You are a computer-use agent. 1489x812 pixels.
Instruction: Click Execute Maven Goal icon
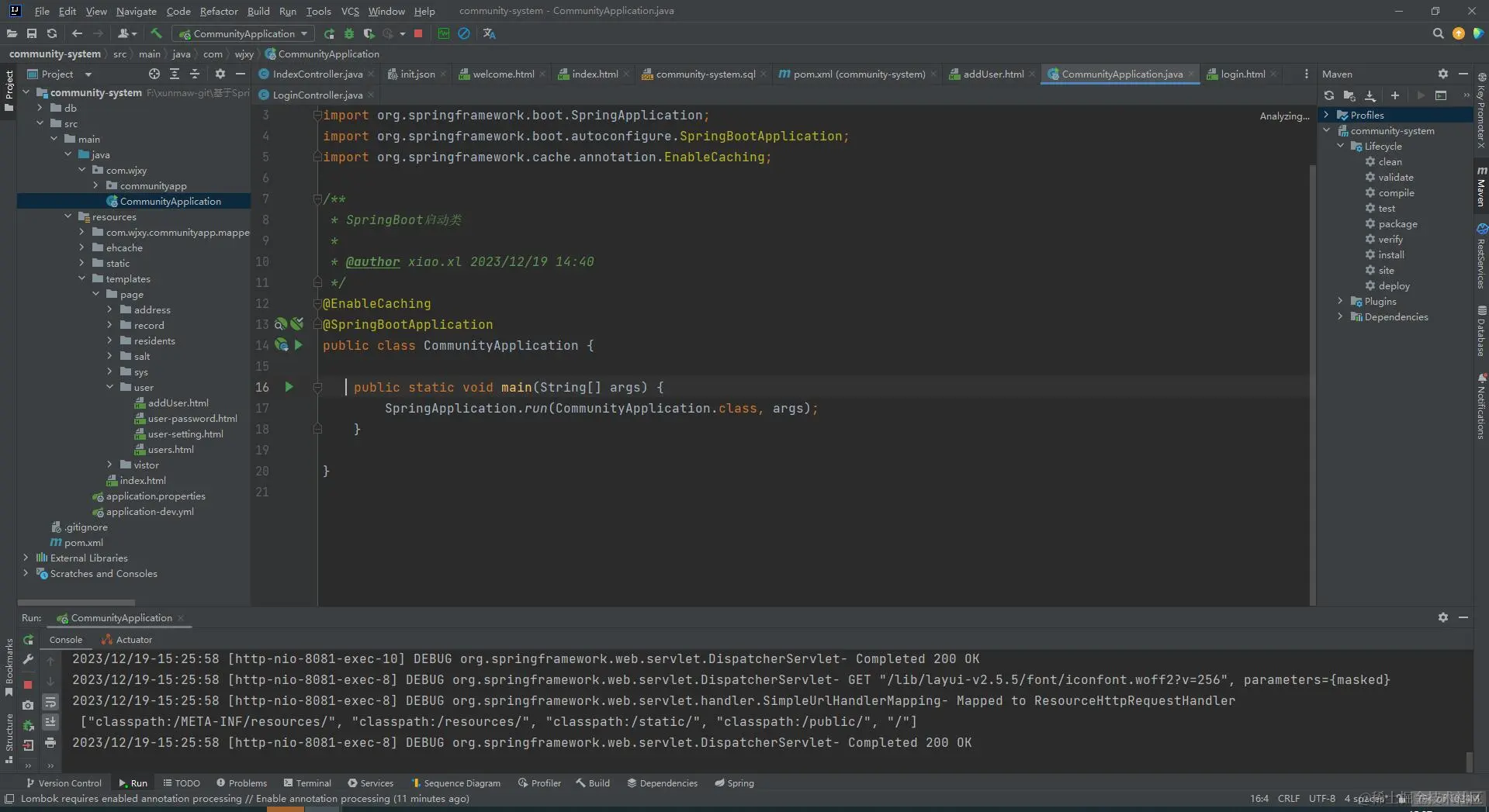pyautogui.click(x=1441, y=95)
